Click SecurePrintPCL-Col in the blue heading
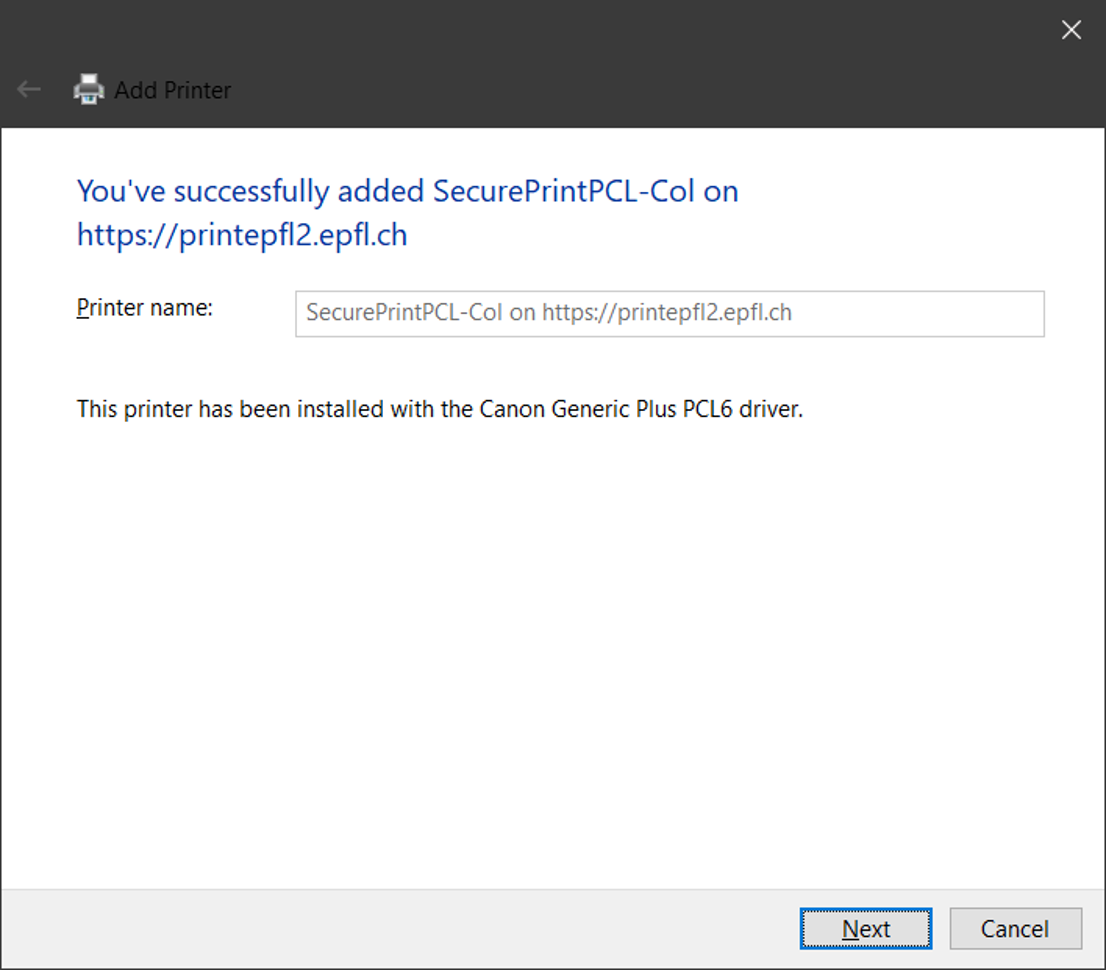Image resolution: width=1106 pixels, height=970 pixels. tap(563, 191)
